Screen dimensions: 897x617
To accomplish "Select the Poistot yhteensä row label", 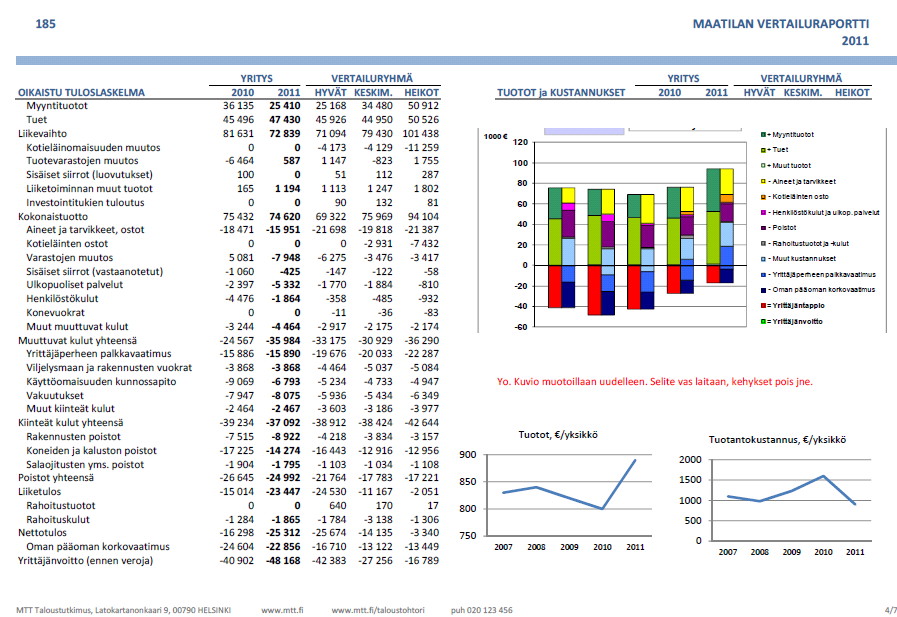I will coord(56,478).
